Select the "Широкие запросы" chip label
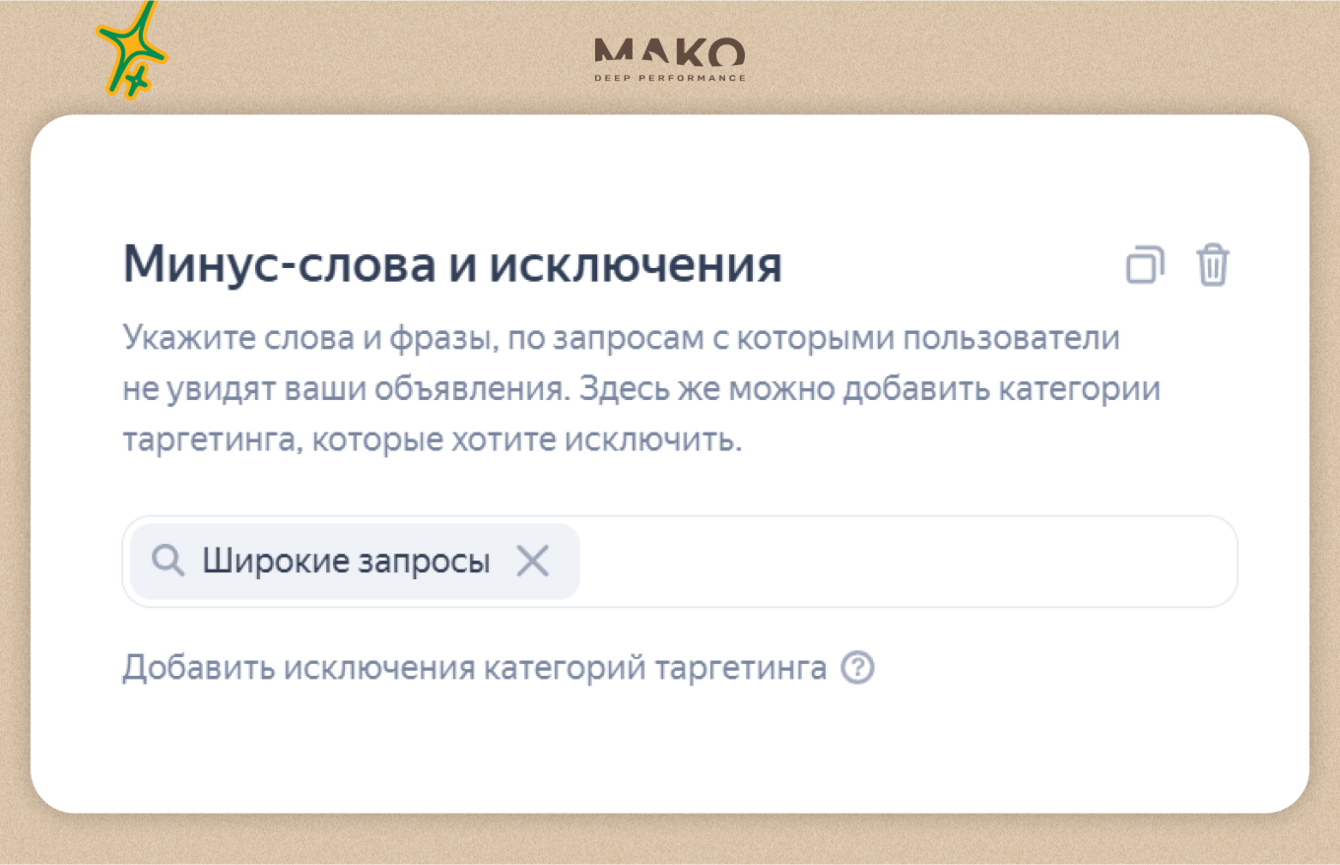Viewport: 1340px width, 865px height. coord(346,561)
